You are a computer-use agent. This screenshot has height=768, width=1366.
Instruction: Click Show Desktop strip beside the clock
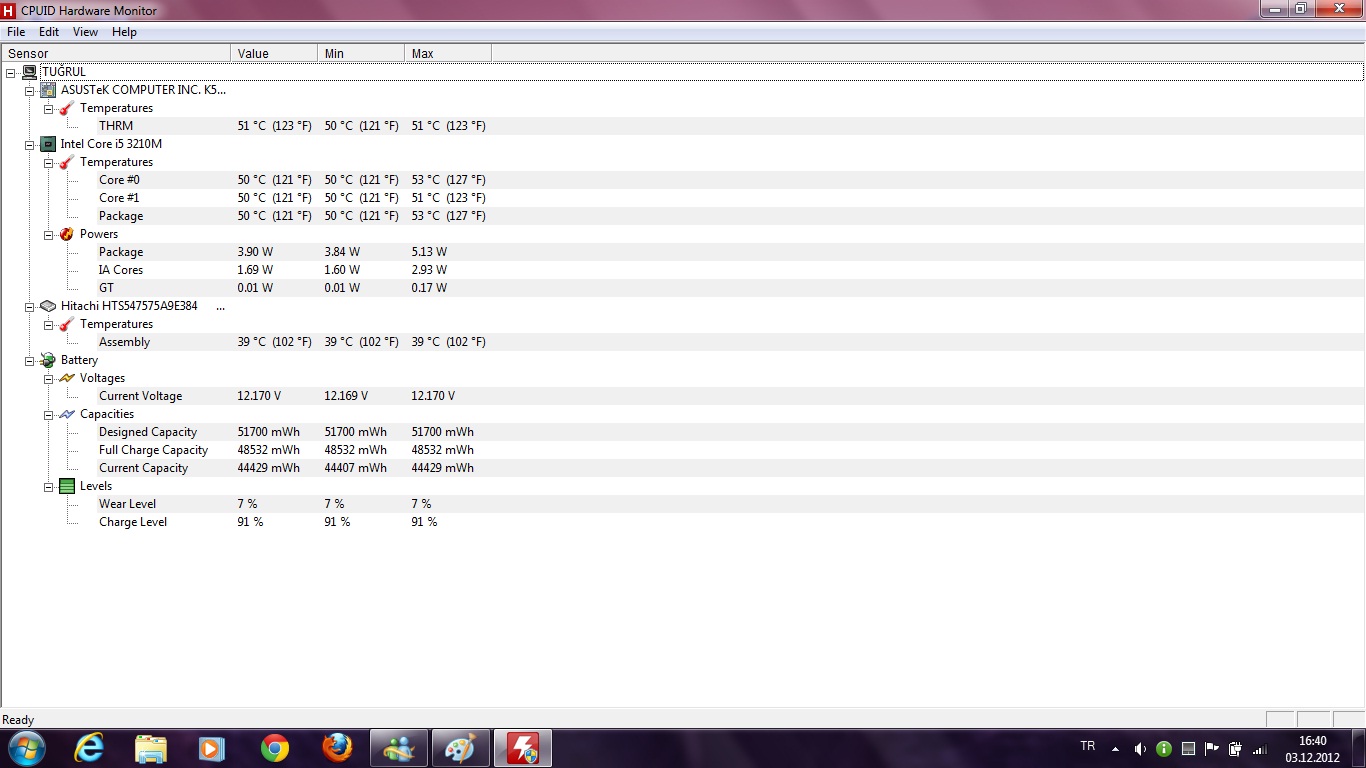(1358, 748)
